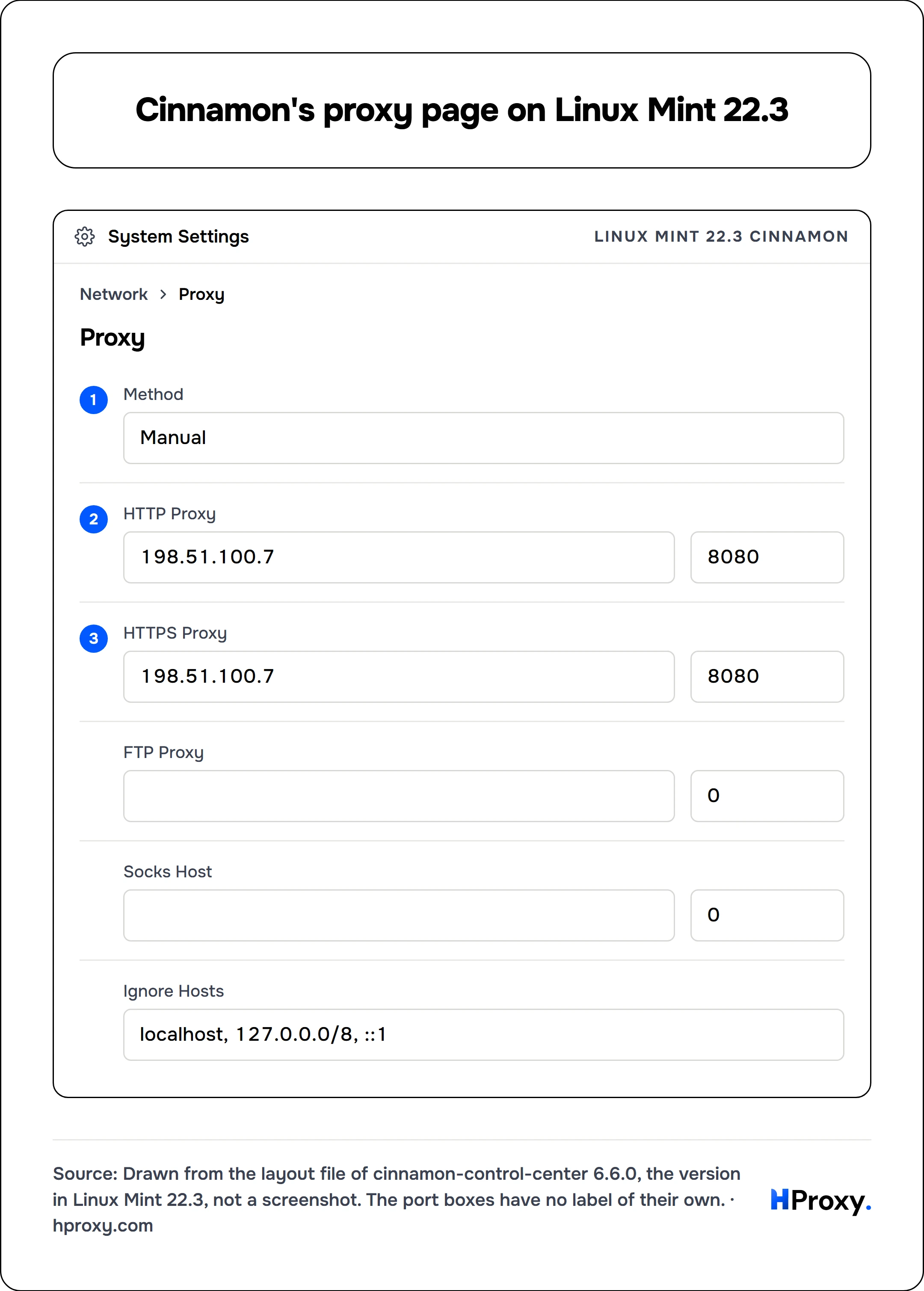Click the Ignore Hosts field
The width and height of the screenshot is (924, 1291).
pyautogui.click(x=483, y=1035)
